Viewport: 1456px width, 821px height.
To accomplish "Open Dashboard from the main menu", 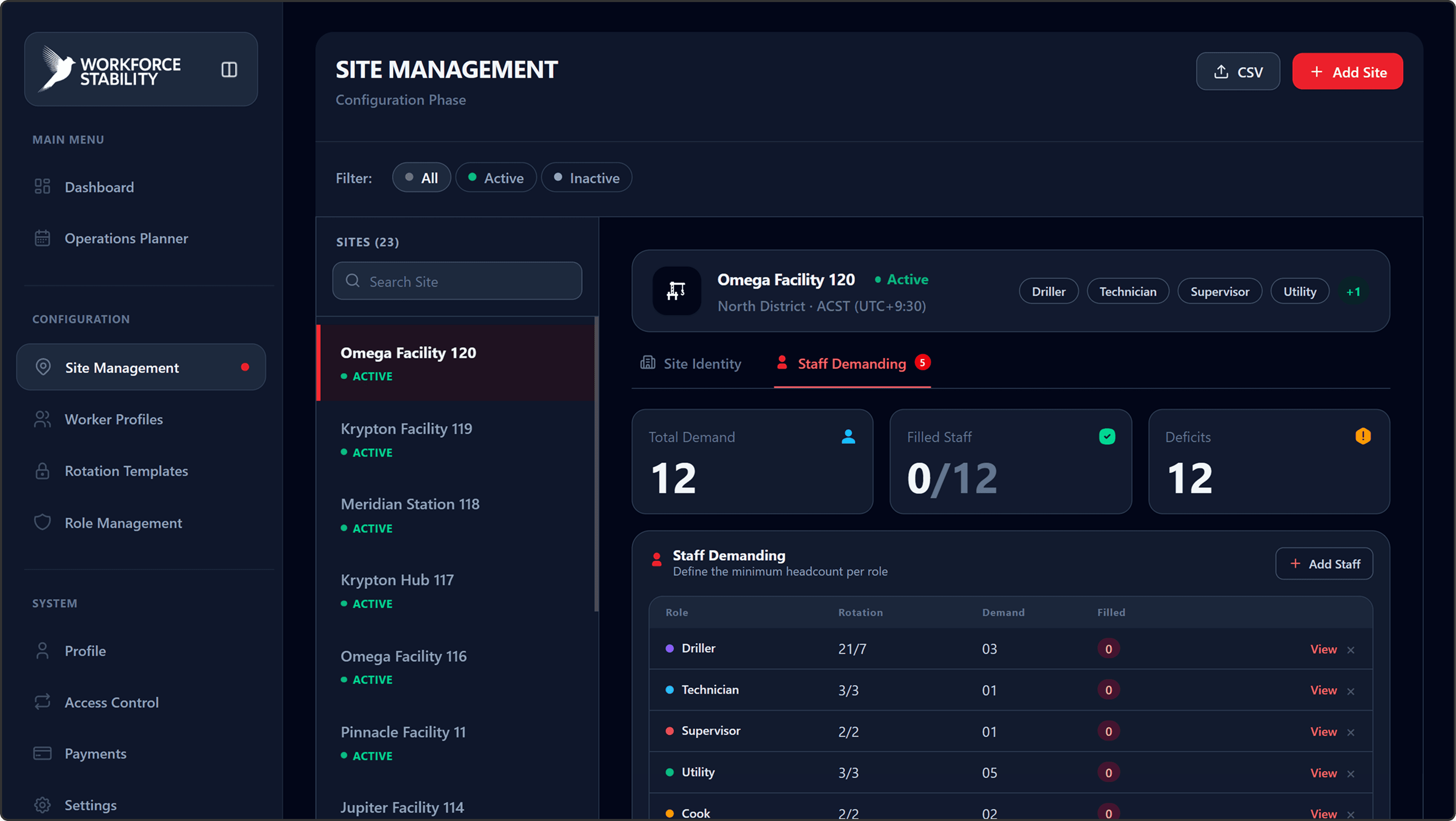I will (x=99, y=187).
